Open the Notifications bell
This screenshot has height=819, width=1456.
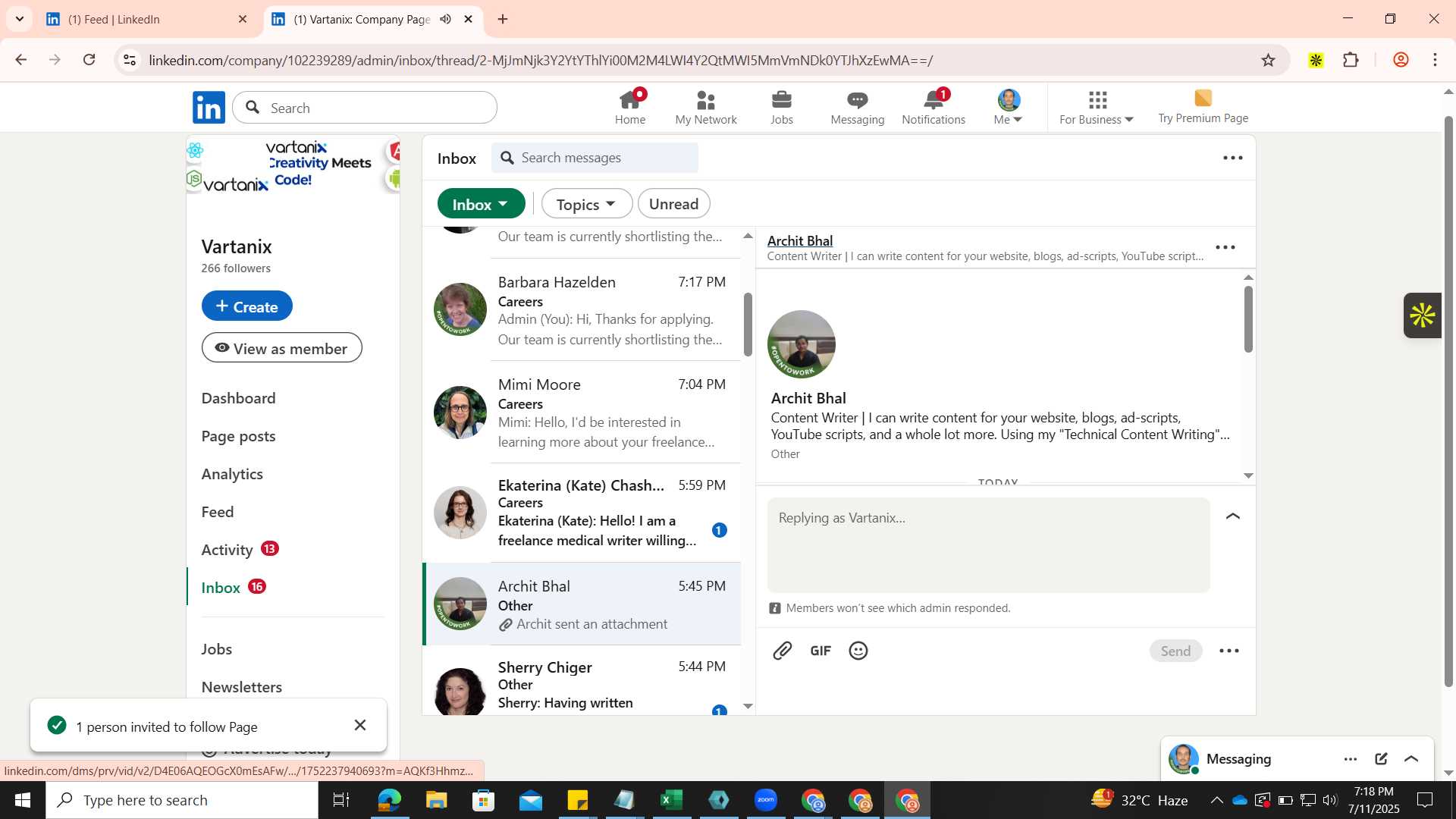(x=934, y=108)
